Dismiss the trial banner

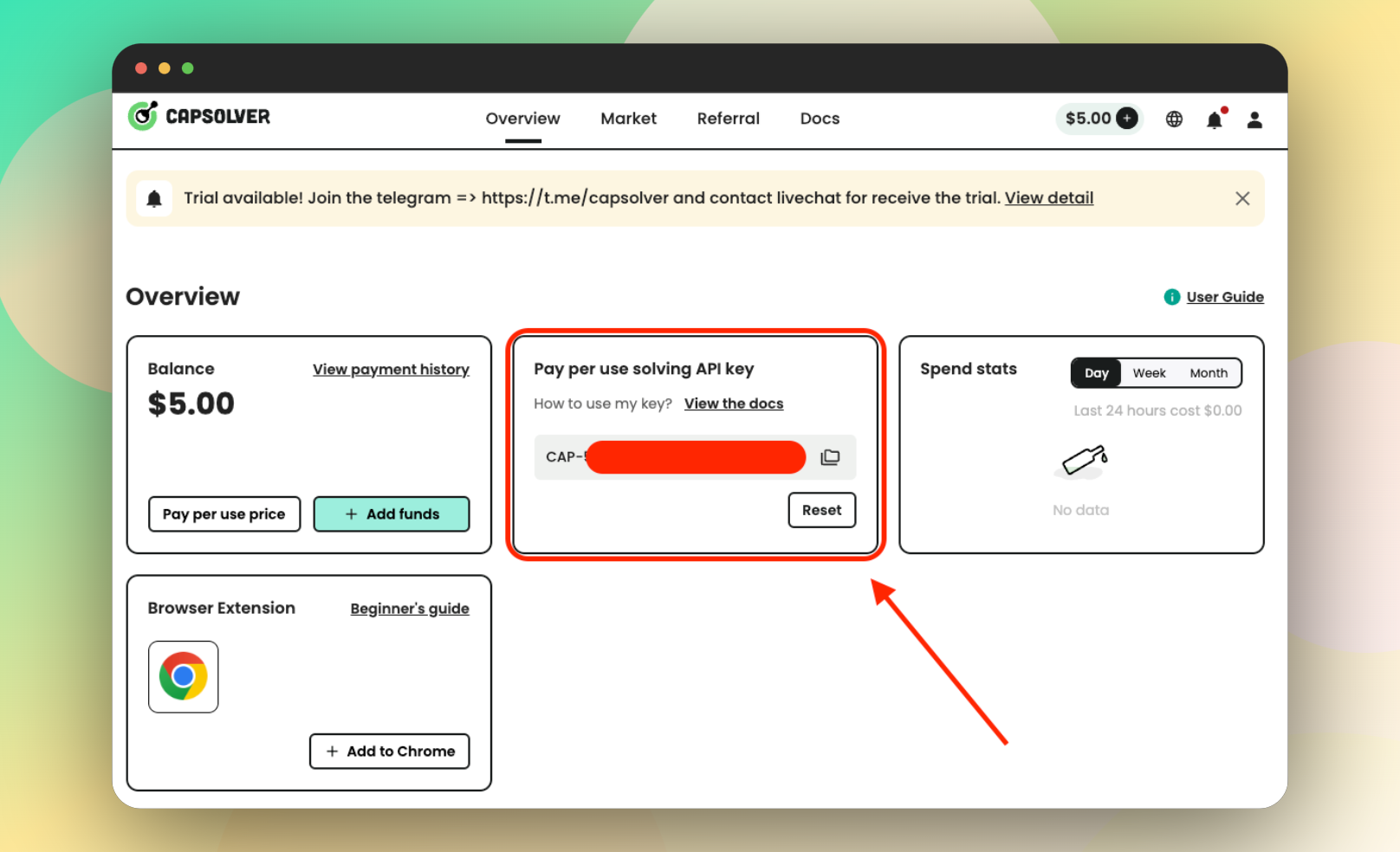click(x=1242, y=197)
